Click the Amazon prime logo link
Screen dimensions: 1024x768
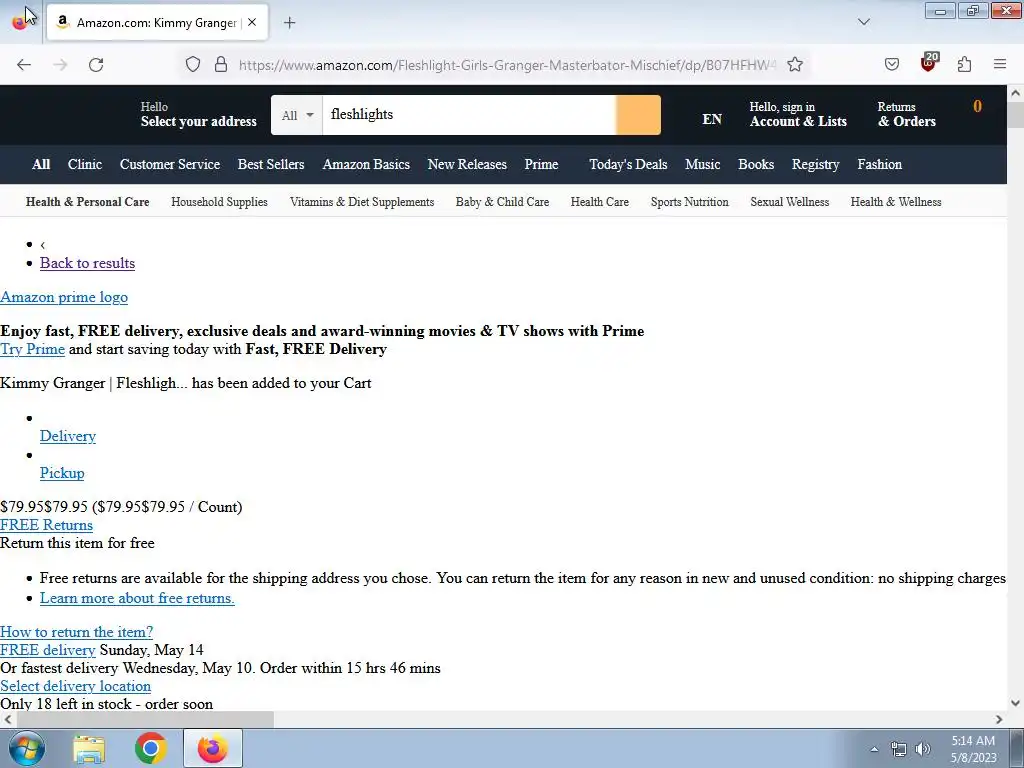[x=64, y=297]
